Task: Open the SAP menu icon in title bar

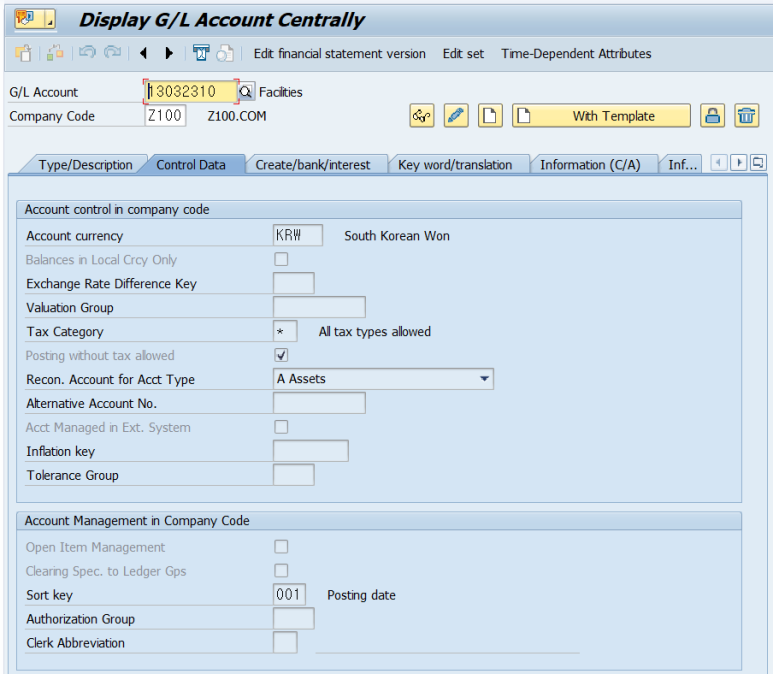Action: click(x=34, y=19)
